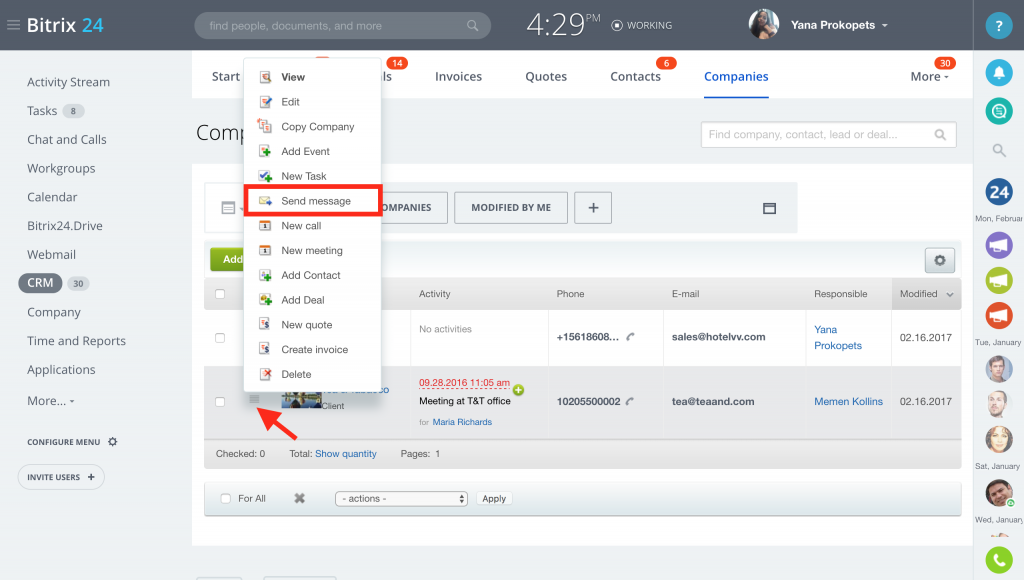Enable the For All checkbox
The image size is (1024, 580).
click(x=226, y=498)
